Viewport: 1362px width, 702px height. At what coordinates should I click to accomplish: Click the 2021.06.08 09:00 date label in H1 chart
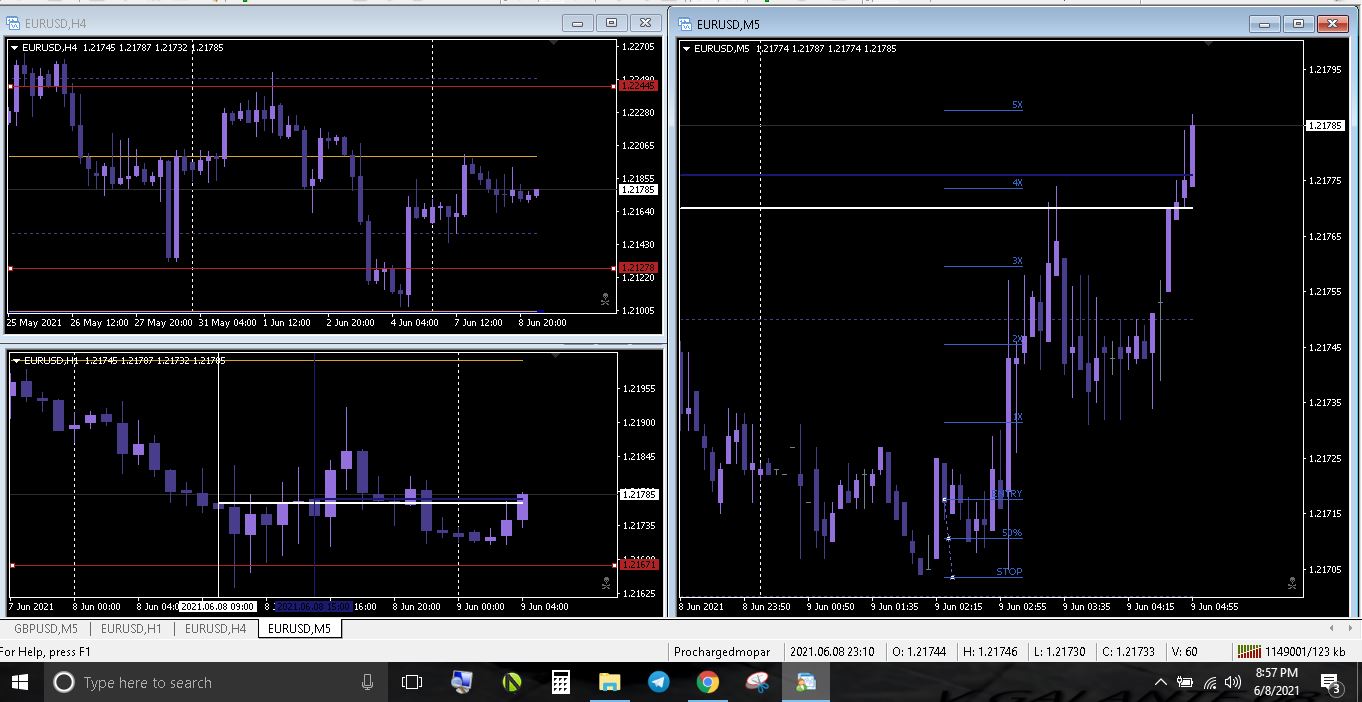coord(218,607)
